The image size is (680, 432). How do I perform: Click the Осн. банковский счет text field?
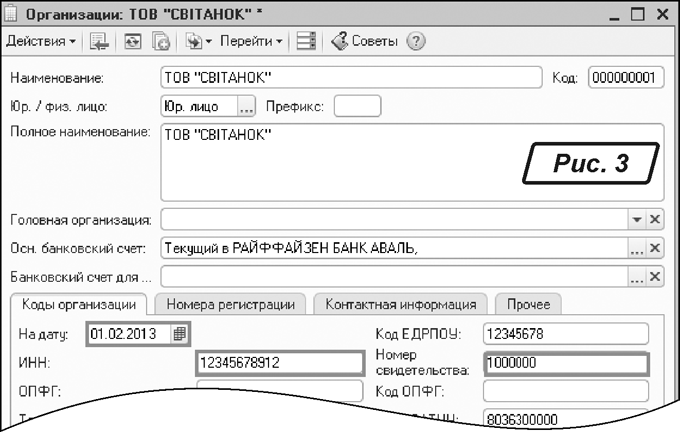click(394, 249)
